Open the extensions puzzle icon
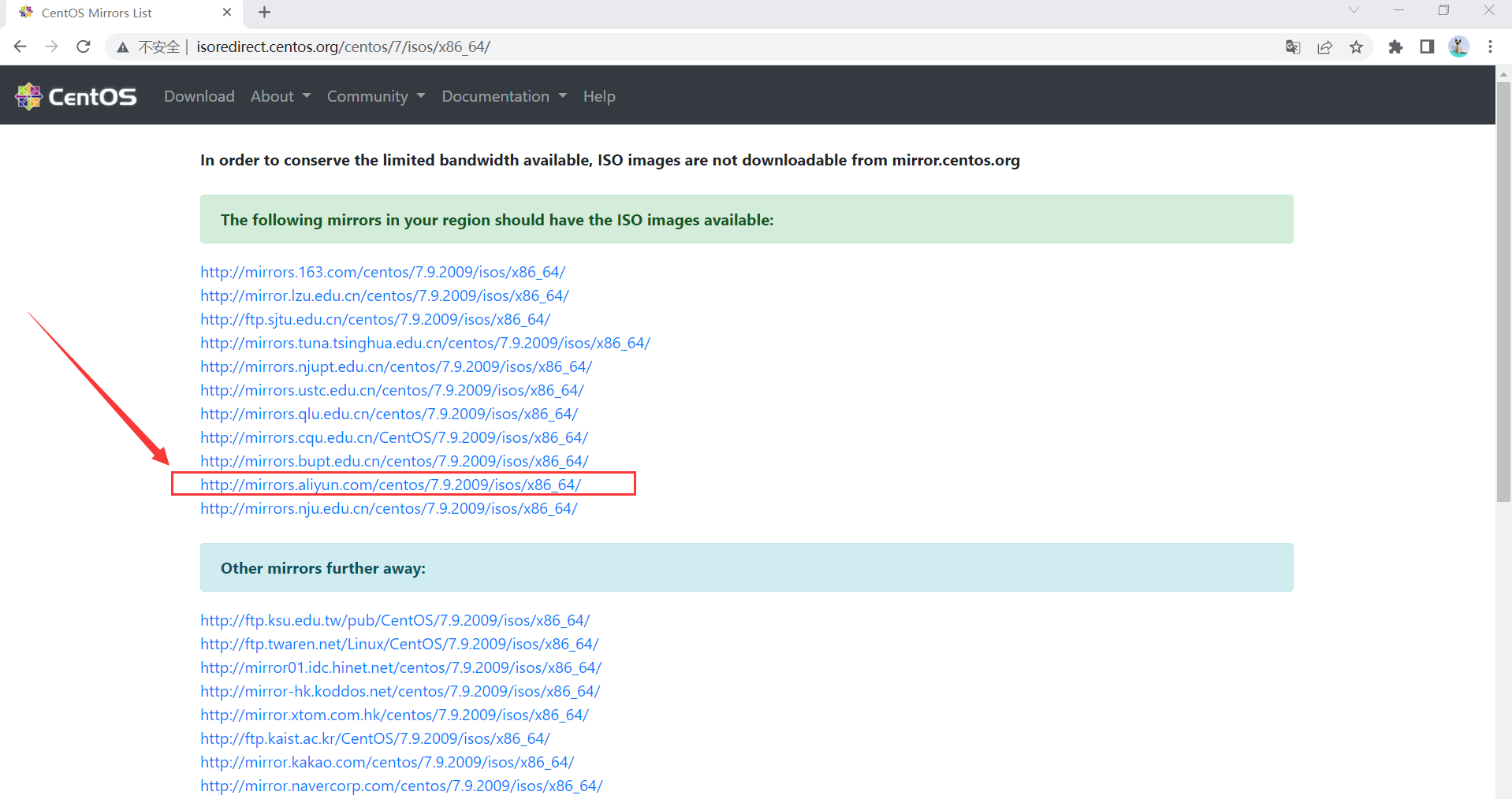The width and height of the screenshot is (1512, 799). (x=1395, y=47)
